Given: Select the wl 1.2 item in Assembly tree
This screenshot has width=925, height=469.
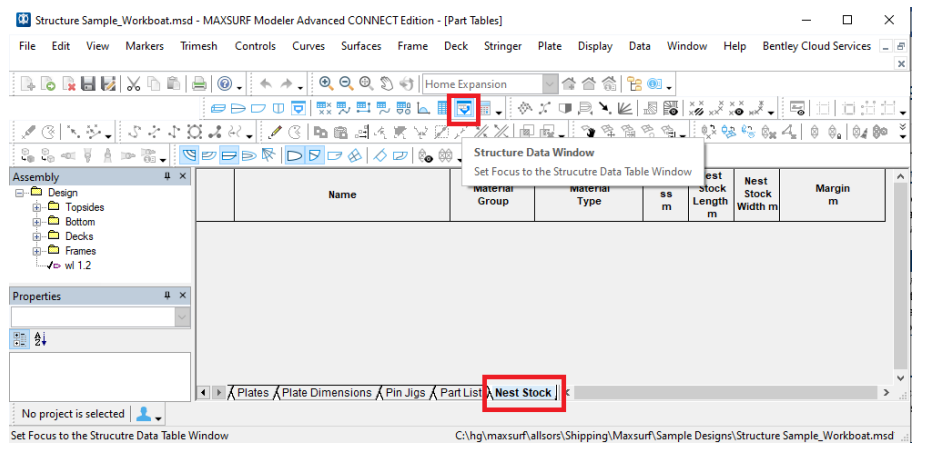Looking at the screenshot, I should (x=77, y=265).
